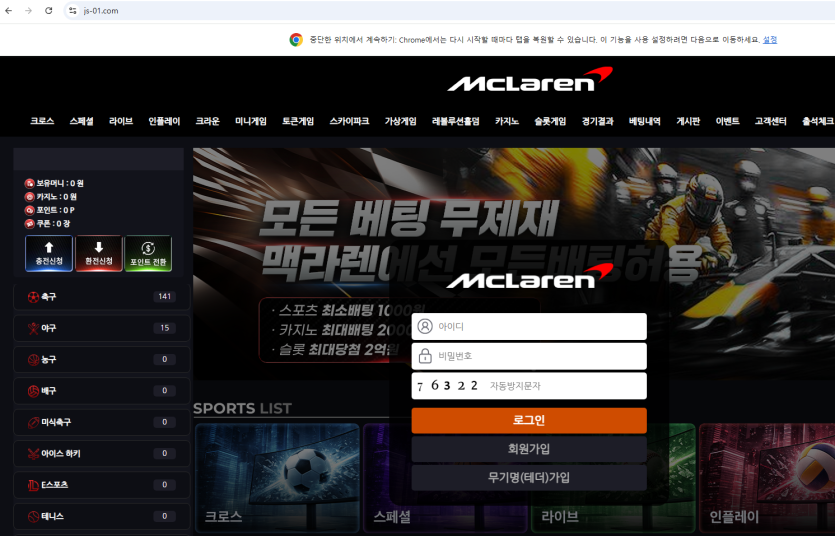Image resolution: width=835 pixels, height=536 pixels.
Task: Click the tennis icon beside 테니스
Action: coord(34,516)
